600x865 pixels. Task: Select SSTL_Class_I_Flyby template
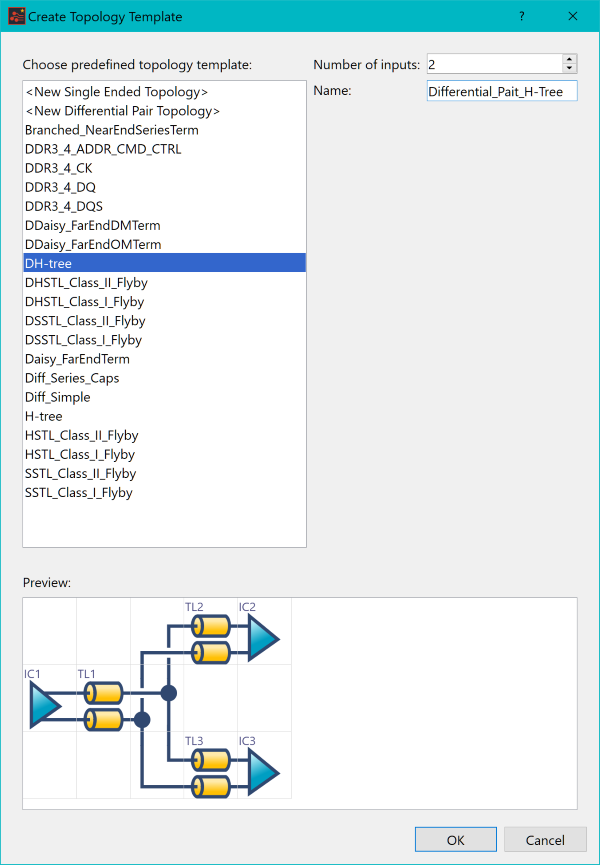coord(164,493)
